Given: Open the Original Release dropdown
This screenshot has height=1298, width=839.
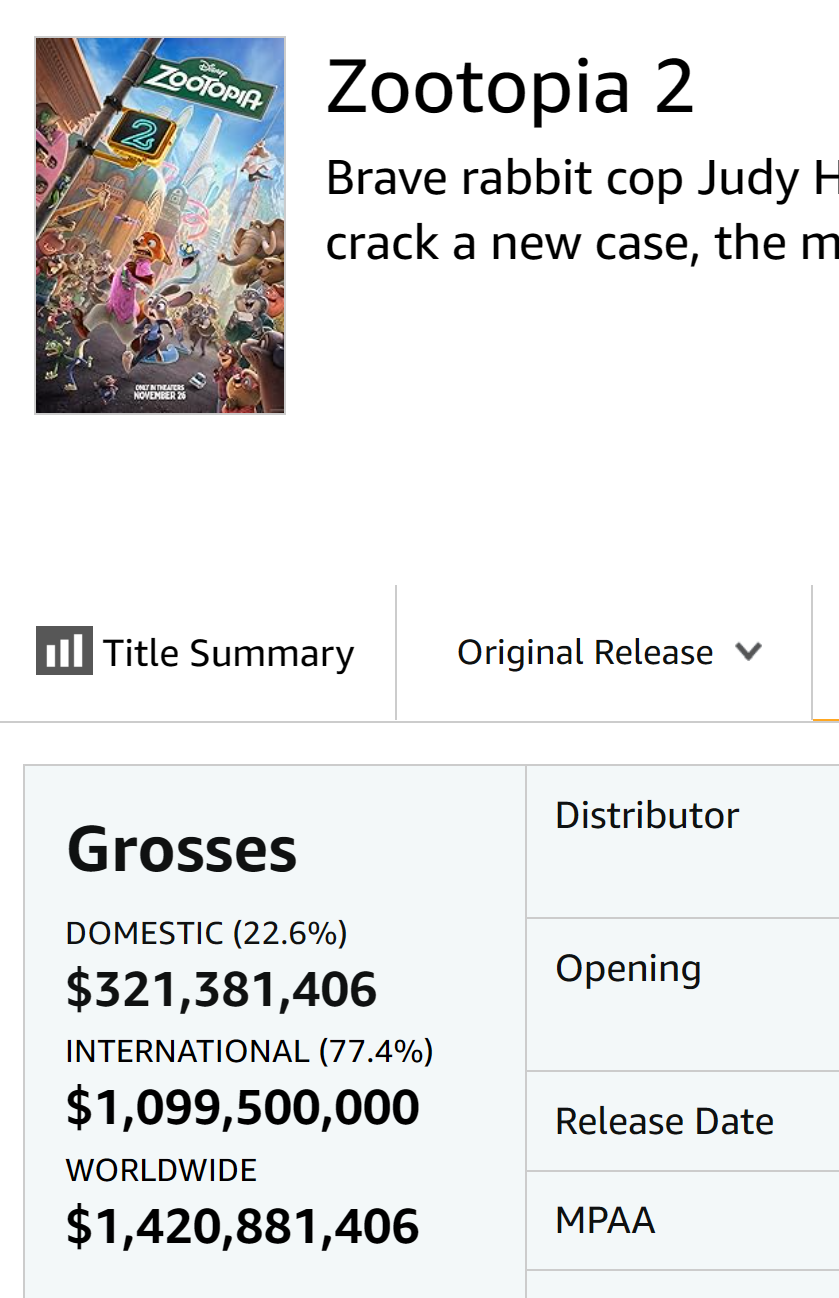Looking at the screenshot, I should coord(609,652).
